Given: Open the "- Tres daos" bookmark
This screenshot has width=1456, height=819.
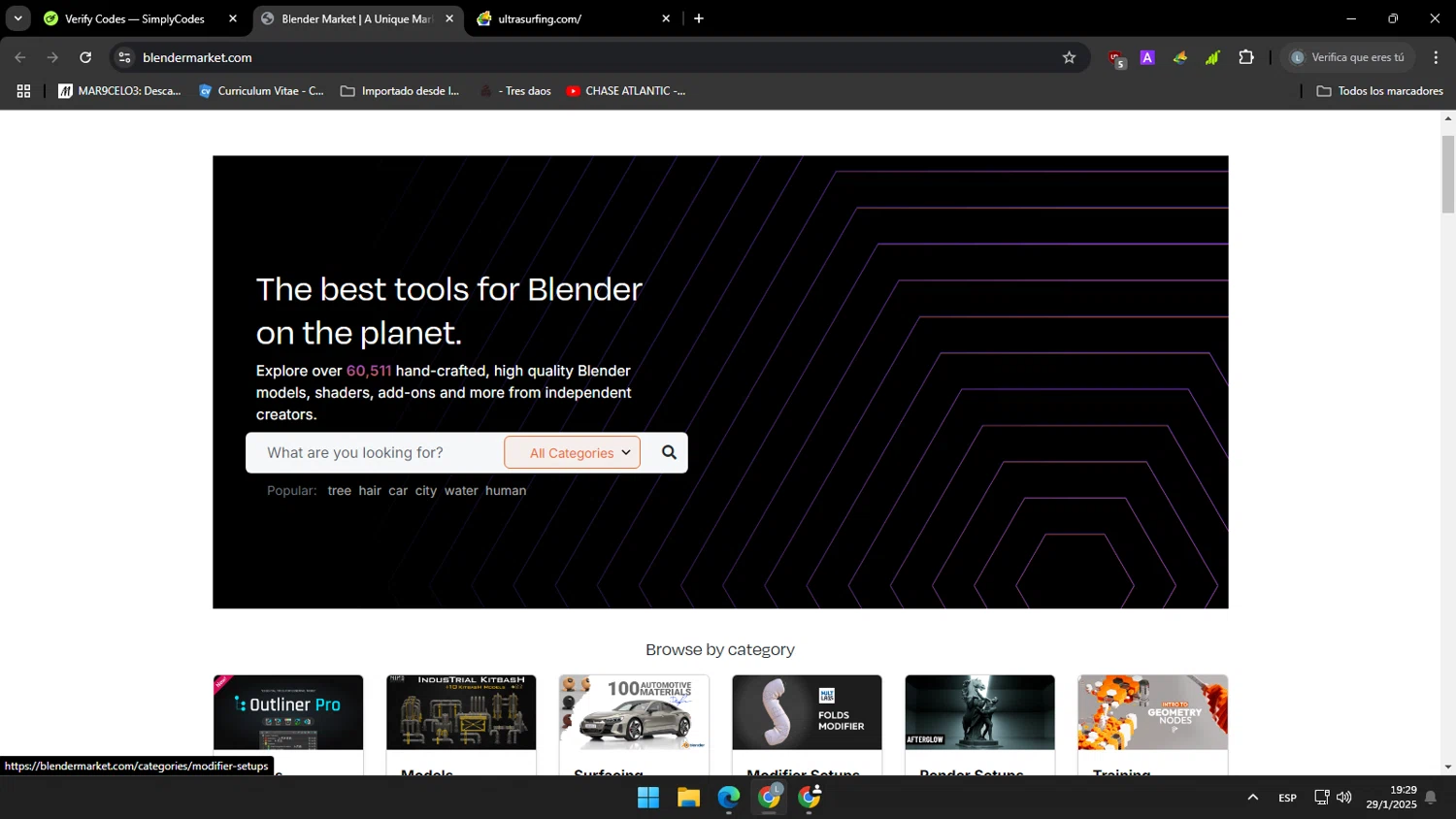Looking at the screenshot, I should [x=515, y=91].
